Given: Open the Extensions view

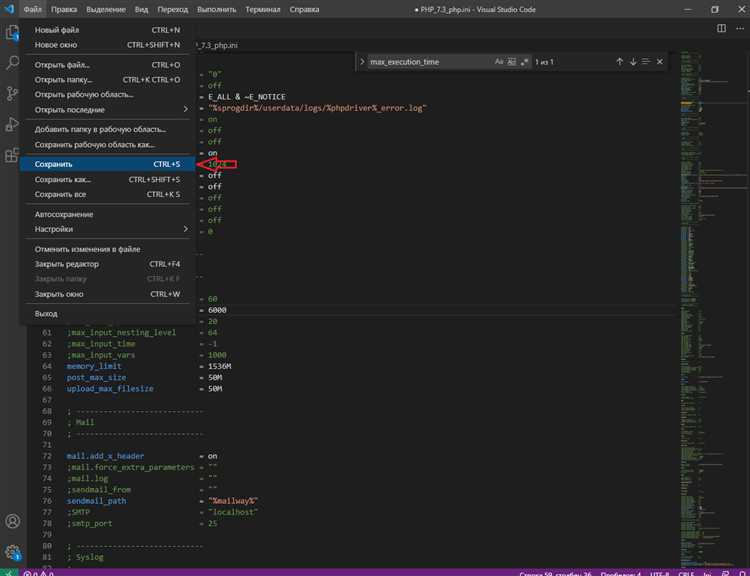Looking at the screenshot, I should click(12, 155).
